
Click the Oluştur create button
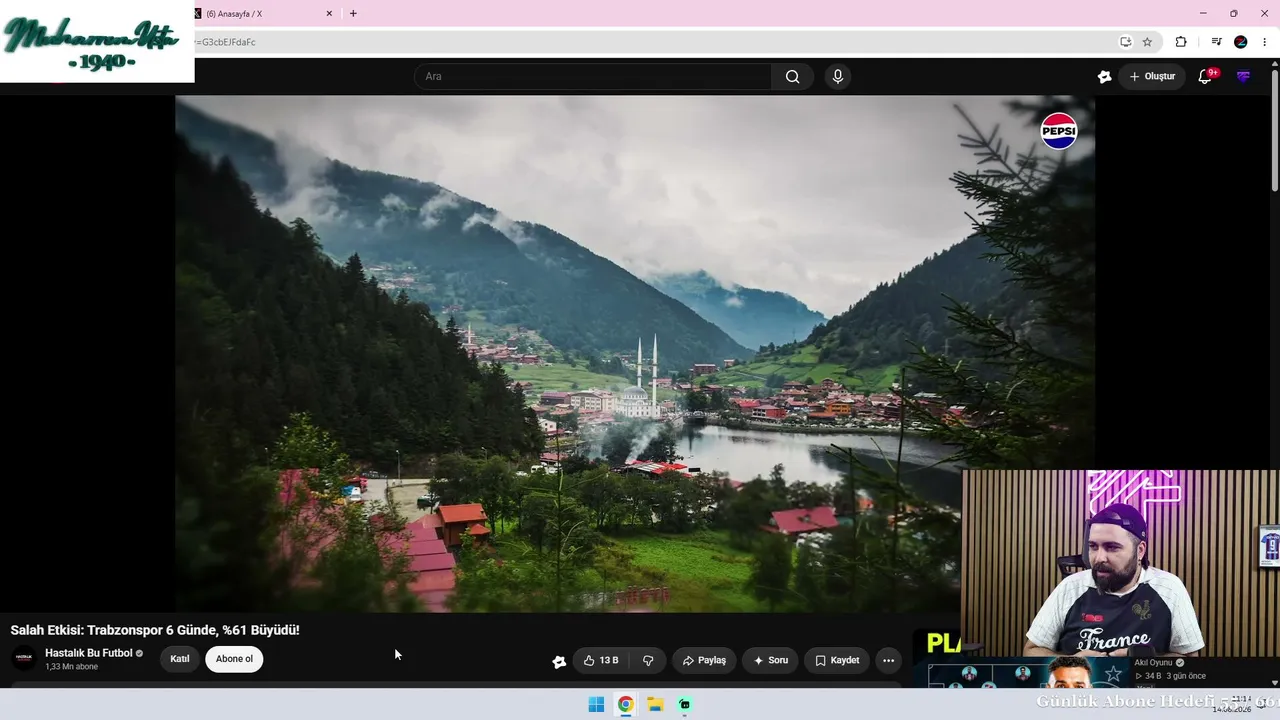pyautogui.click(x=1152, y=76)
